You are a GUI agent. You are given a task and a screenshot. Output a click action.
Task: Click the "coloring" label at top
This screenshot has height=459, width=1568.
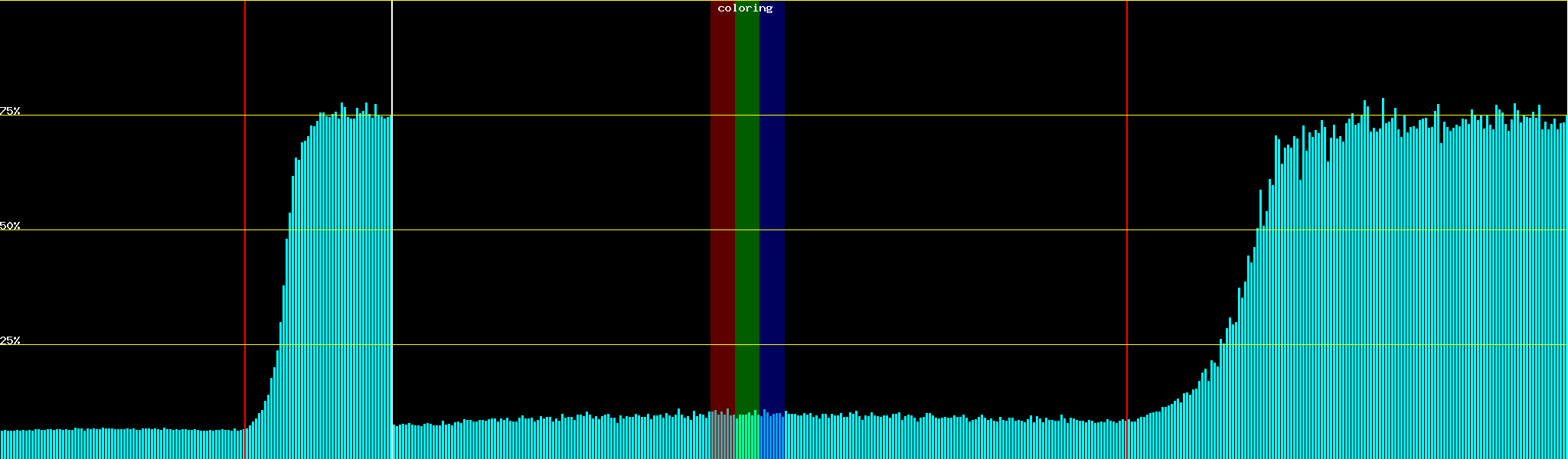click(745, 8)
